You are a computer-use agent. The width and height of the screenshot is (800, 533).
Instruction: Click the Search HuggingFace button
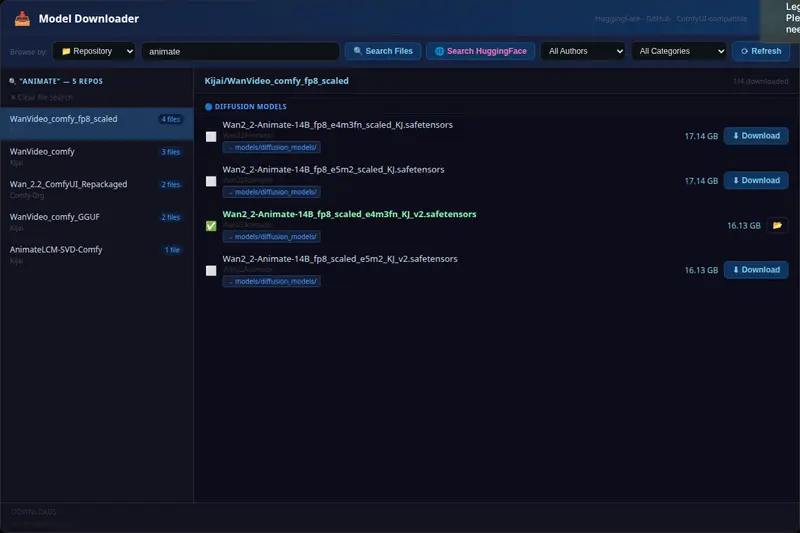(x=480, y=51)
